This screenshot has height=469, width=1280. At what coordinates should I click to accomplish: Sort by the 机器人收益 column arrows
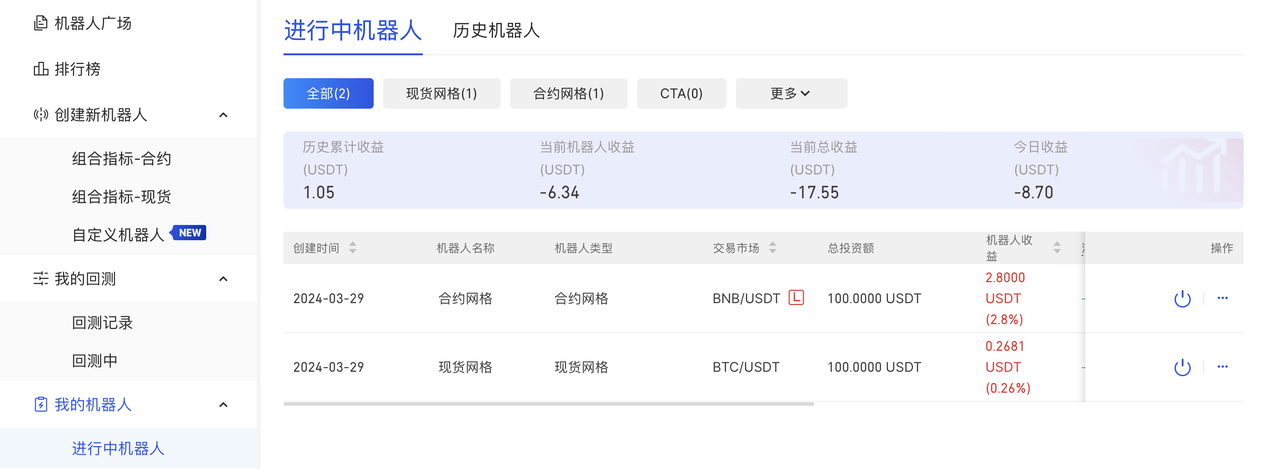1057,248
